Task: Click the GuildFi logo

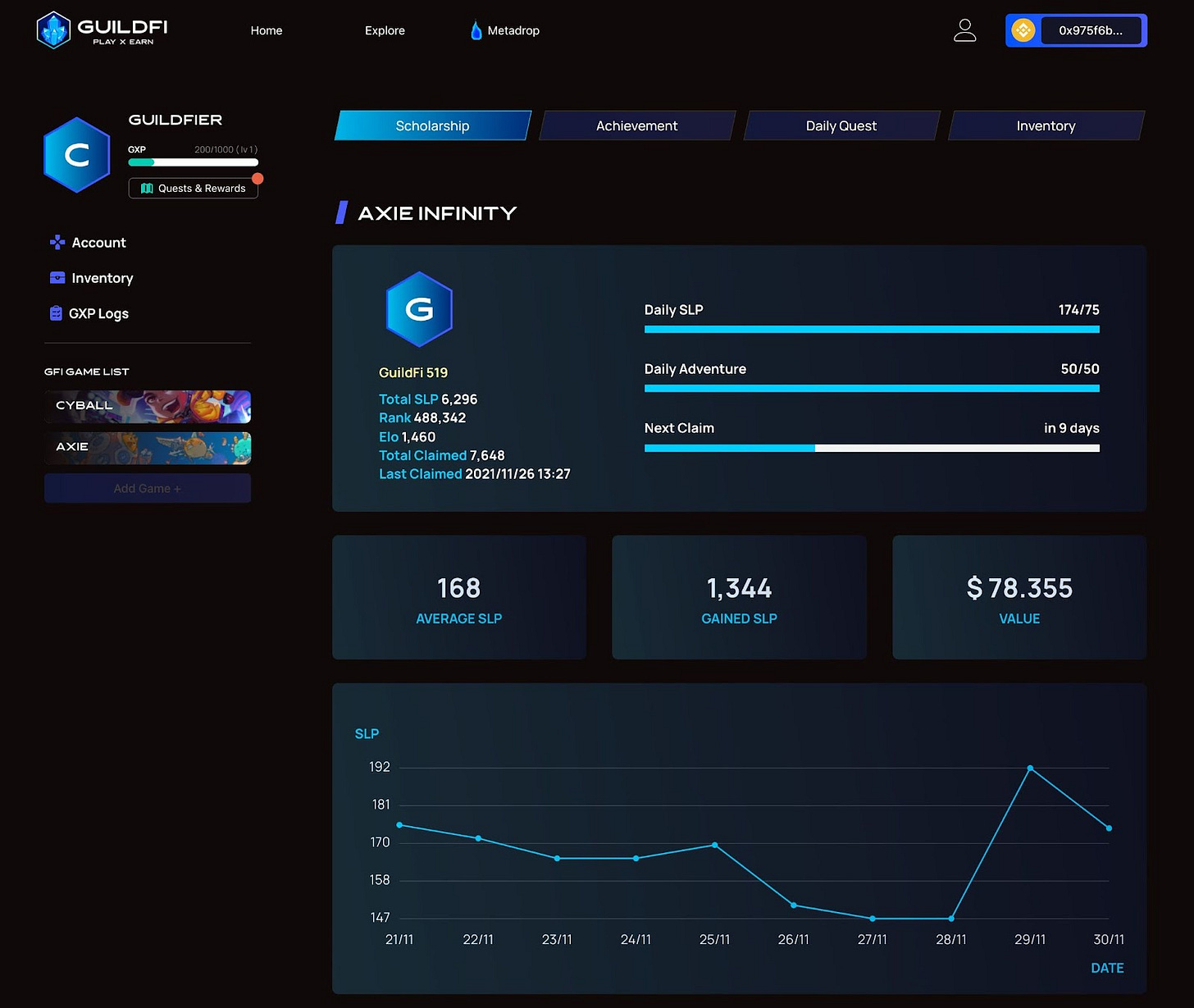Action: (x=103, y=30)
